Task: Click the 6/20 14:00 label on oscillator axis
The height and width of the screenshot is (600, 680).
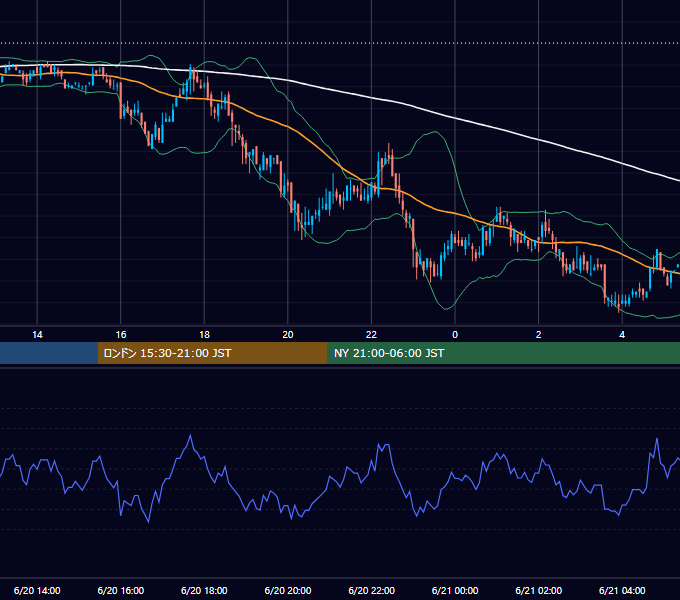Action: [x=37, y=590]
